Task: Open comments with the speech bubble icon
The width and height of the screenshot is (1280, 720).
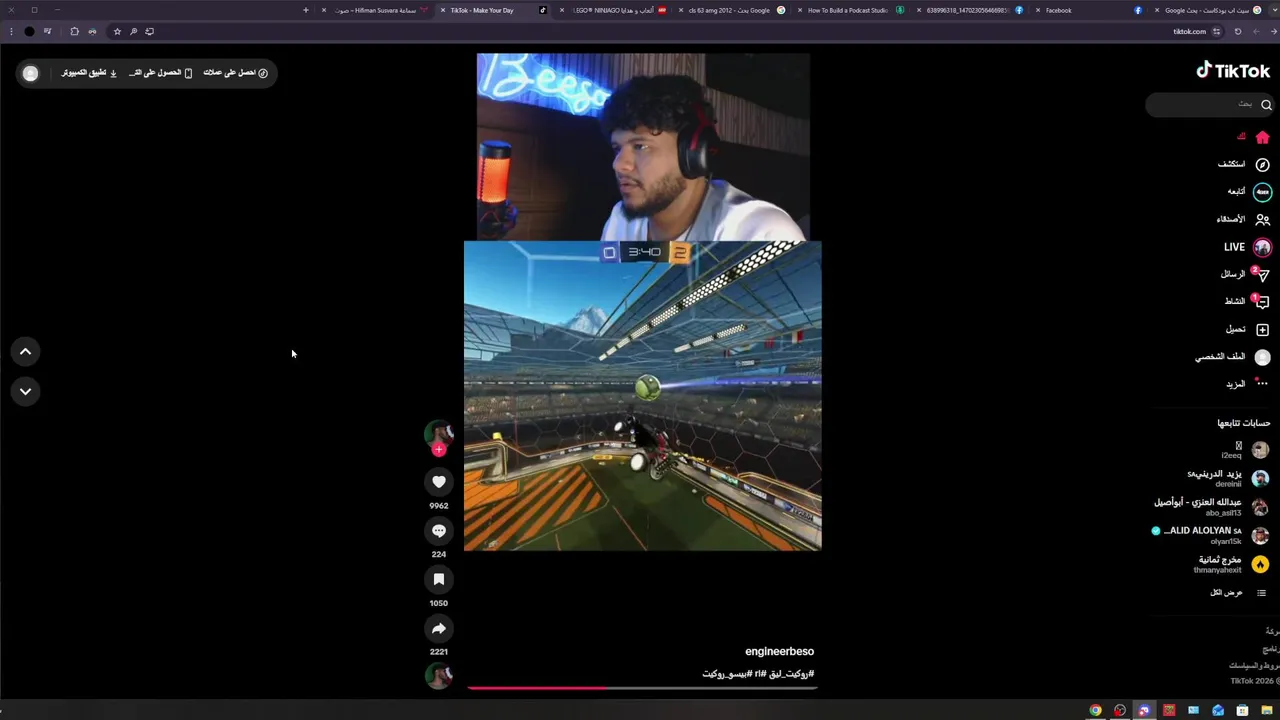Action: click(438, 531)
